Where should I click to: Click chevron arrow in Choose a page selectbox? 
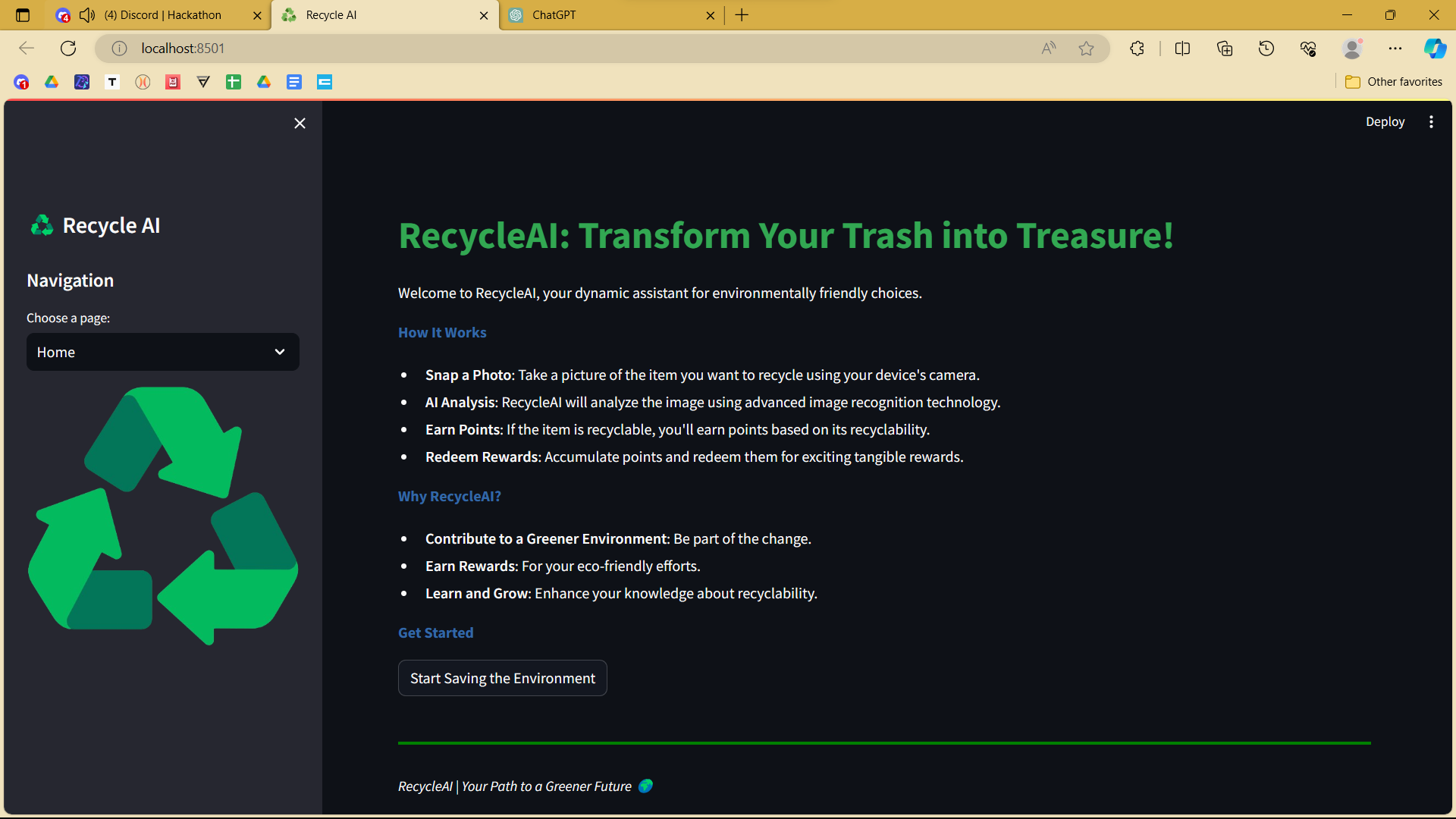280,352
